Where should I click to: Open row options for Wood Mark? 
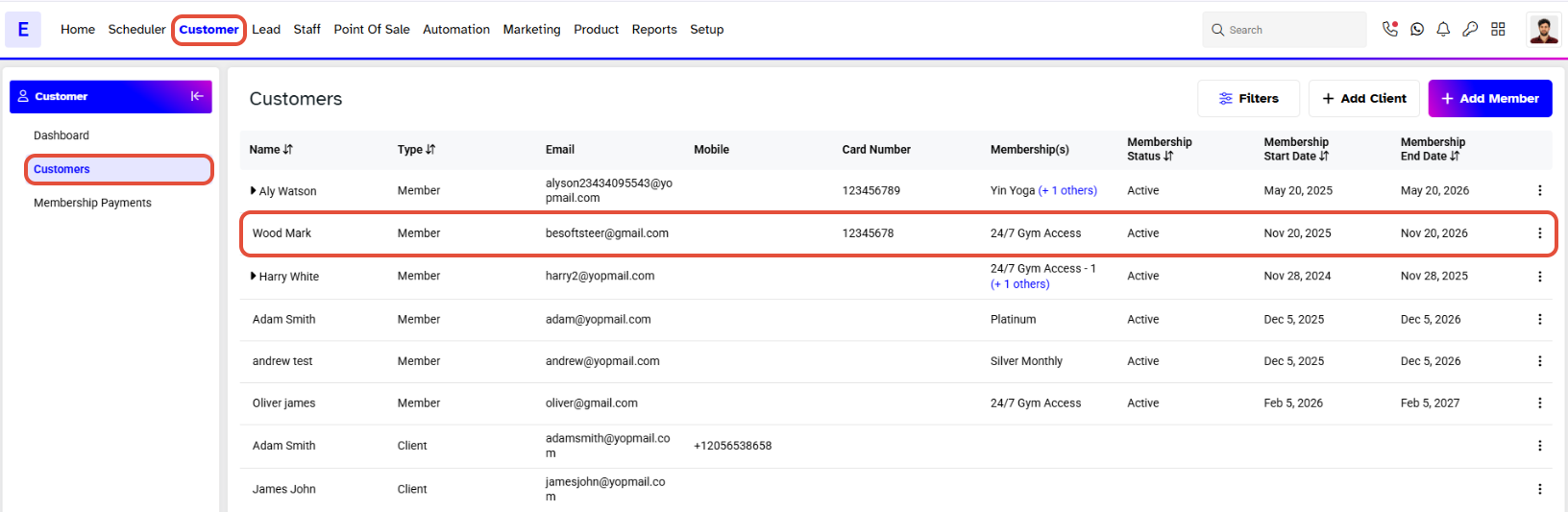[x=1539, y=233]
